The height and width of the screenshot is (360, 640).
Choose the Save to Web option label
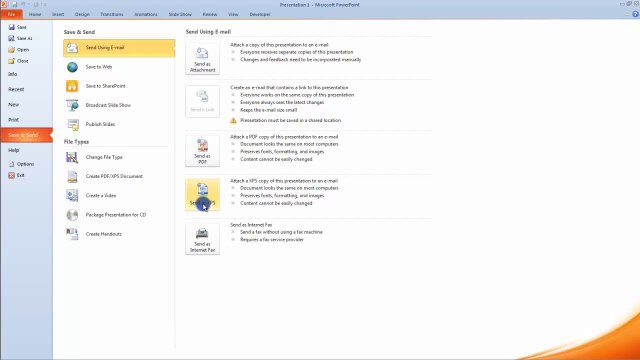point(99,67)
